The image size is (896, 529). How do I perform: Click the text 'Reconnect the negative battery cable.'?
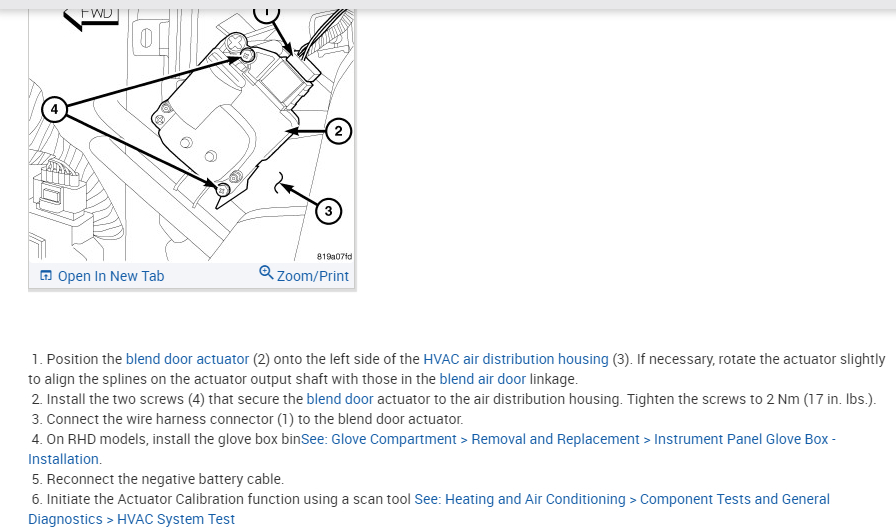165,479
